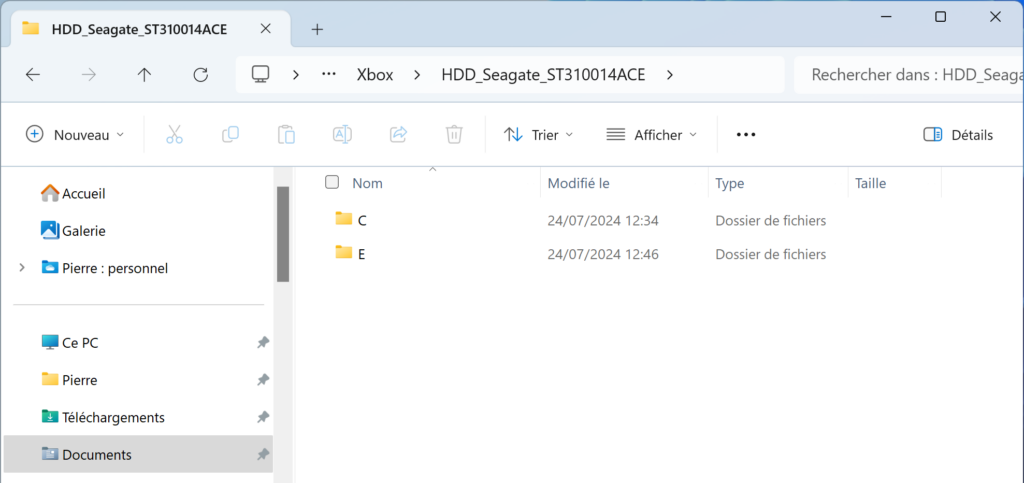Go up one folder level

pos(144,74)
